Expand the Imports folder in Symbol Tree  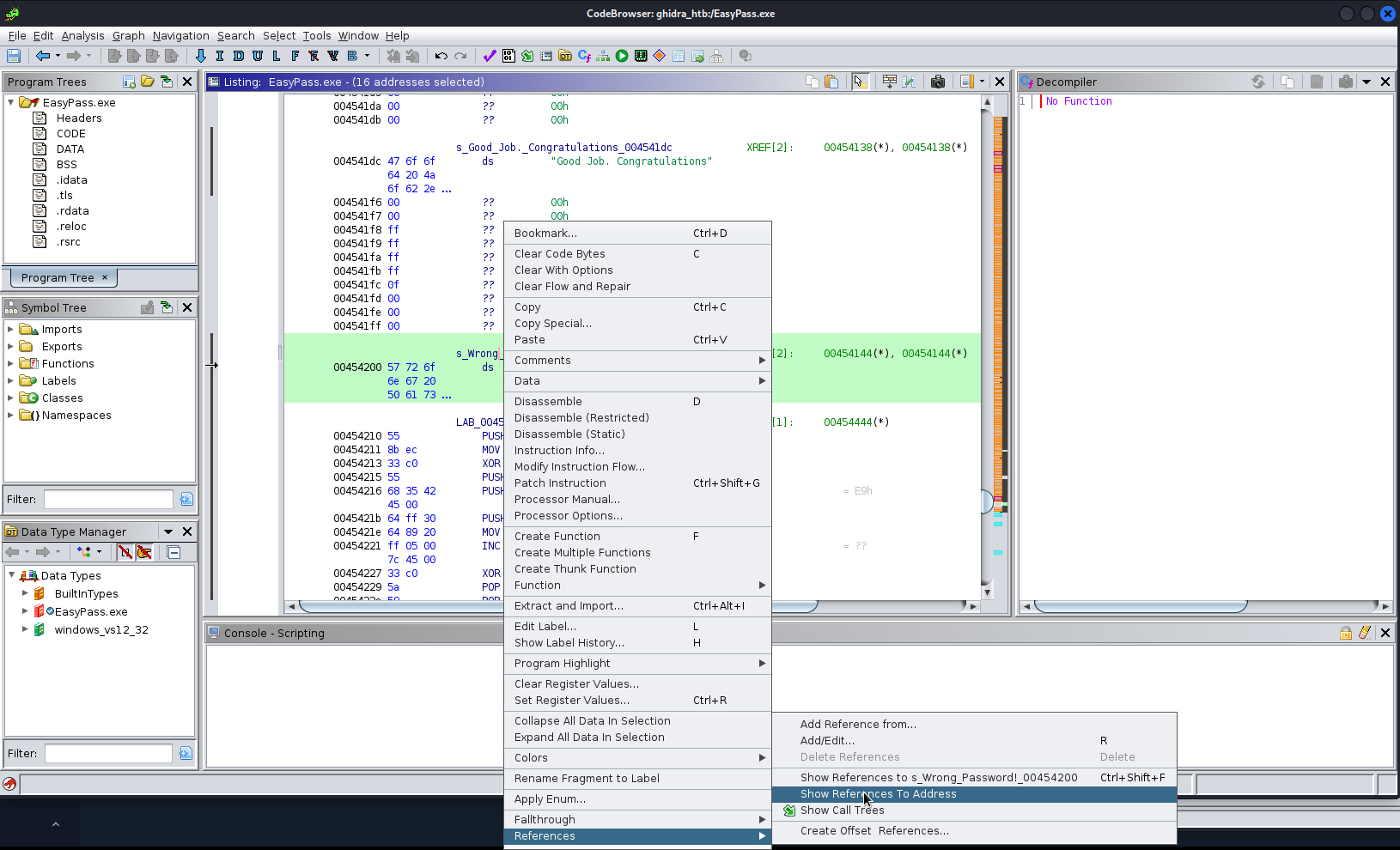[10, 329]
